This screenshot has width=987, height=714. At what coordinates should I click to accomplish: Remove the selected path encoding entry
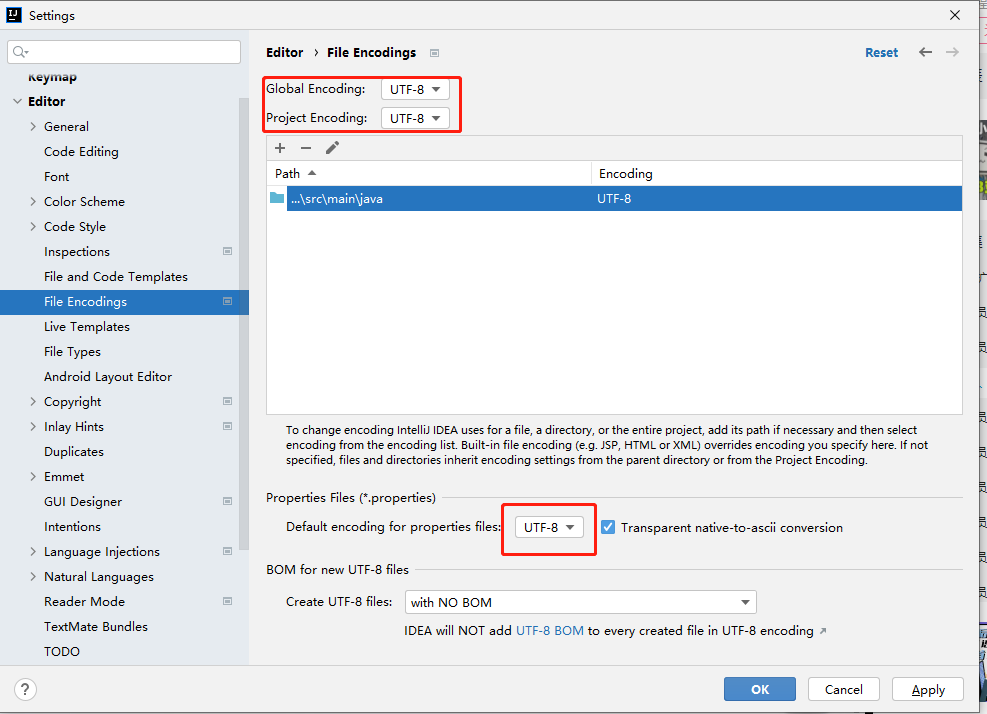[x=306, y=148]
